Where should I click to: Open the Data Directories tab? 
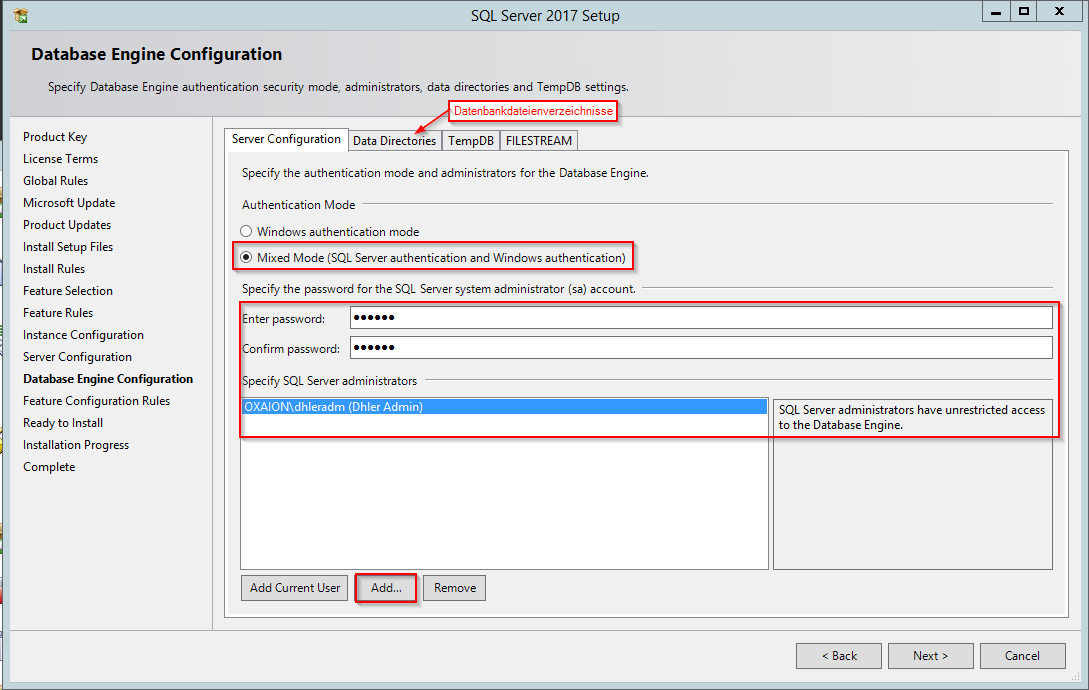pos(394,140)
